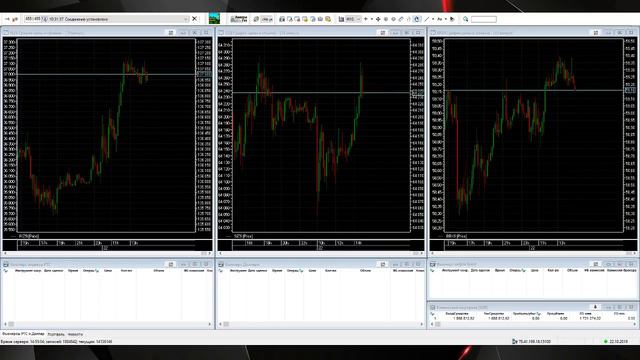This screenshot has width=640, height=360.
Task: Click left scroll arrow of RTS futures table
Action: 5,324
